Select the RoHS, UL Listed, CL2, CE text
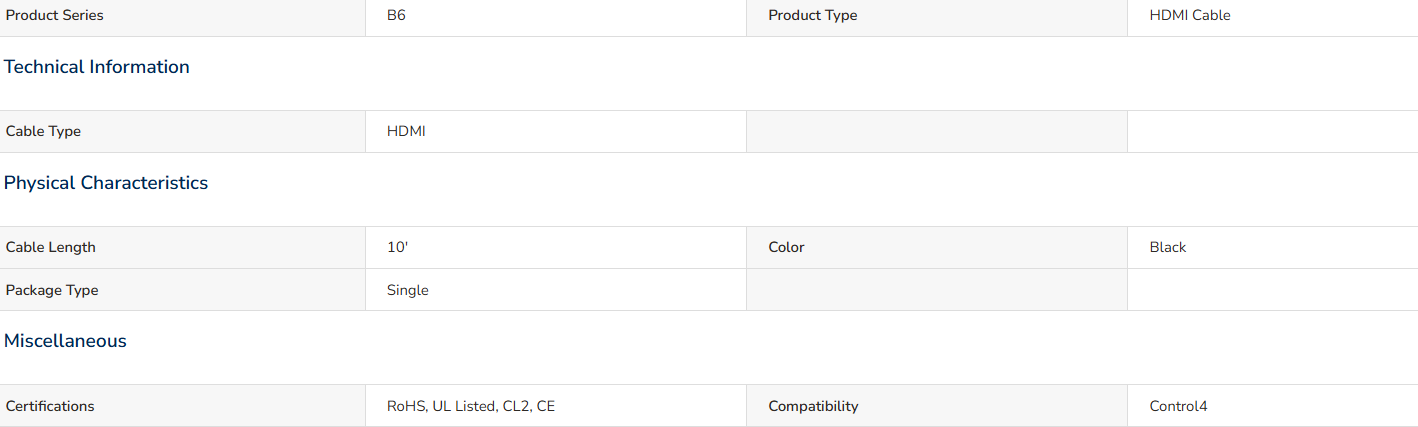This screenshot has width=1418, height=427. click(471, 406)
